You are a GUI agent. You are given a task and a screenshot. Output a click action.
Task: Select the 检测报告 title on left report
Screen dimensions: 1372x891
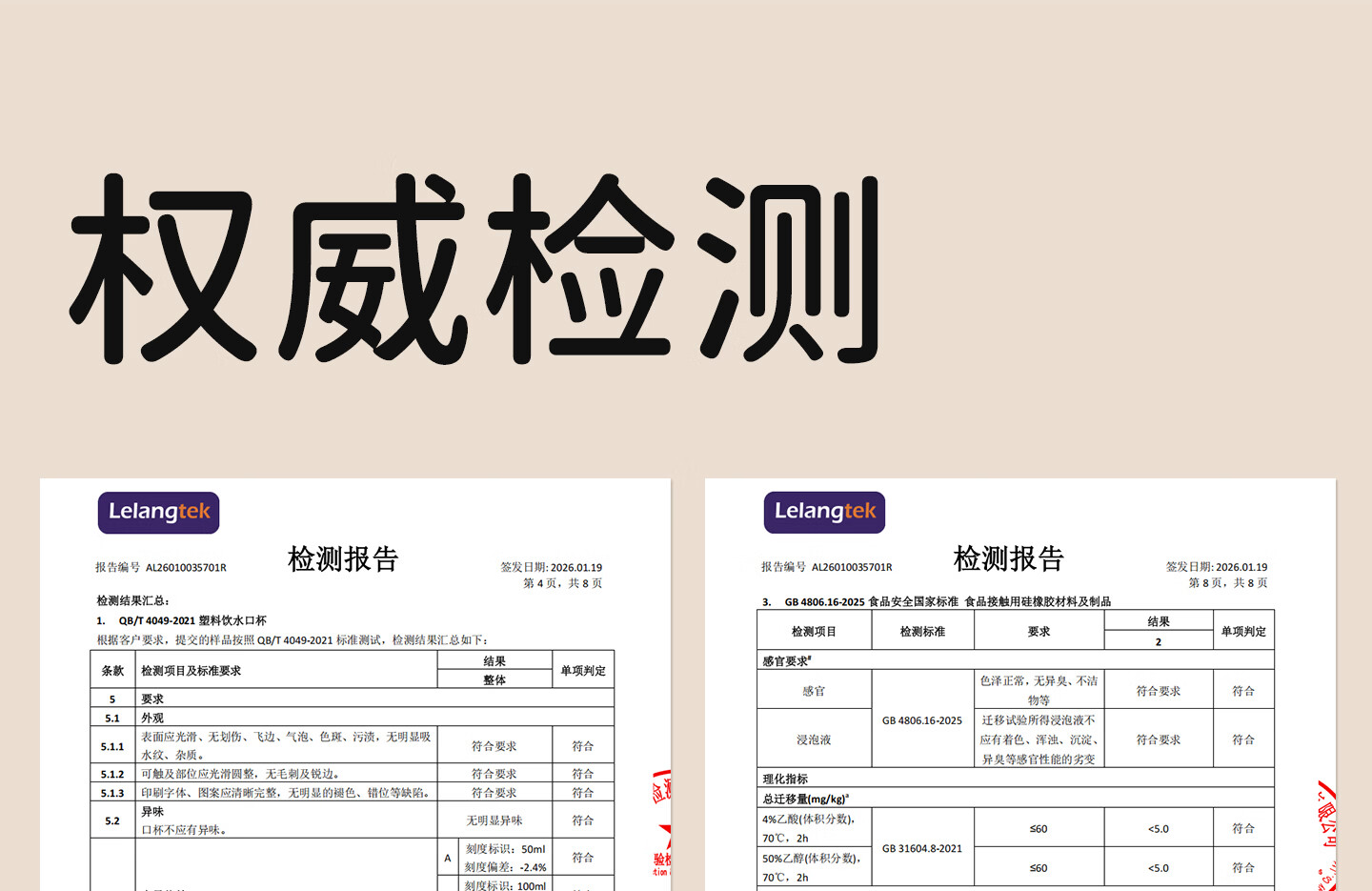(x=343, y=559)
